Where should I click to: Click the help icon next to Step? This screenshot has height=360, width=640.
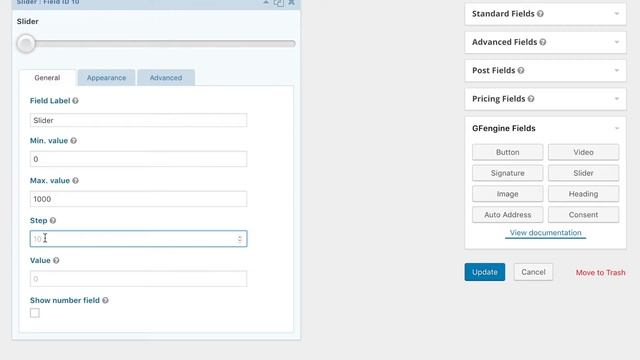pyautogui.click(x=53, y=221)
